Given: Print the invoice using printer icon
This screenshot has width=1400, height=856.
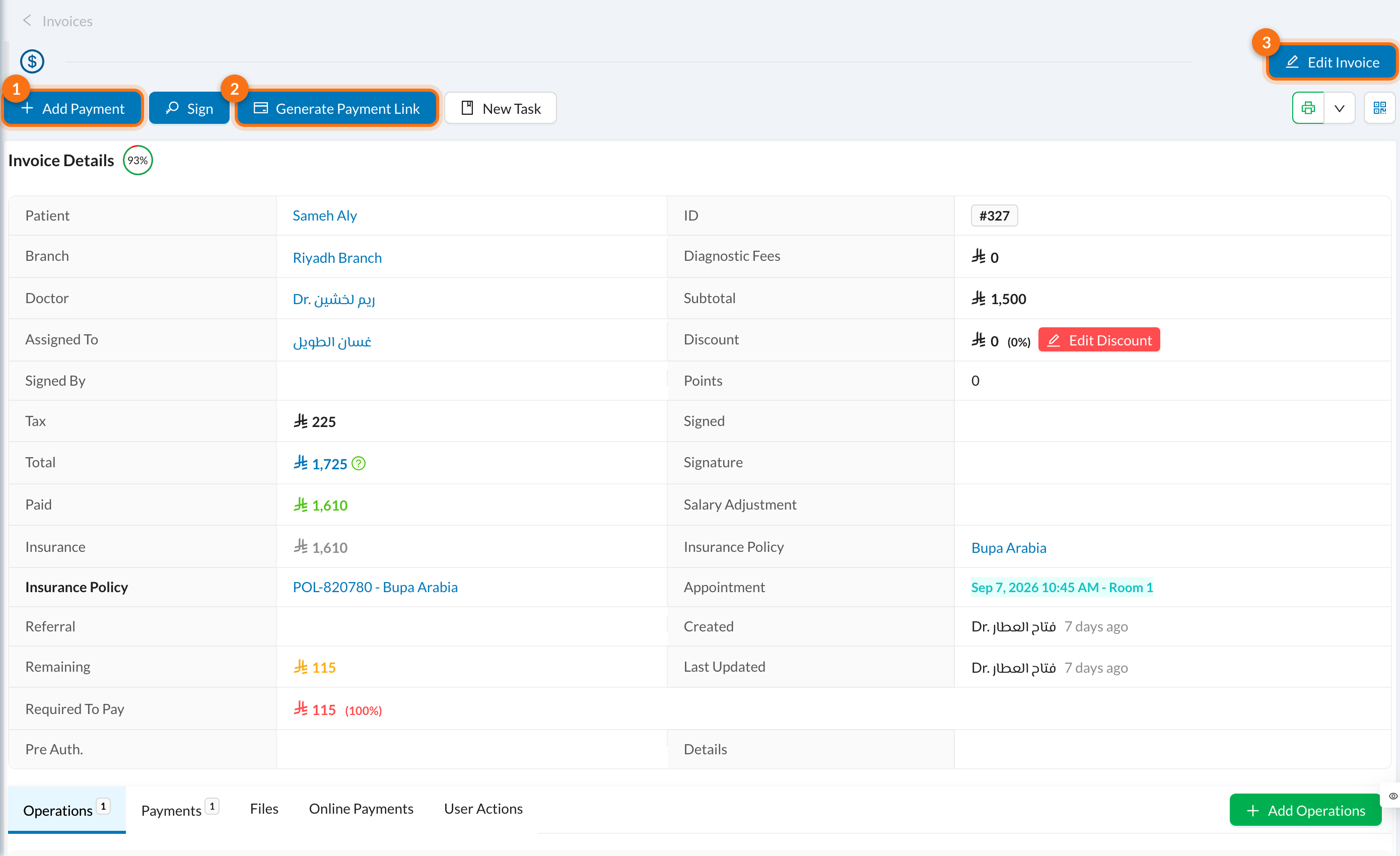Looking at the screenshot, I should click(x=1308, y=108).
